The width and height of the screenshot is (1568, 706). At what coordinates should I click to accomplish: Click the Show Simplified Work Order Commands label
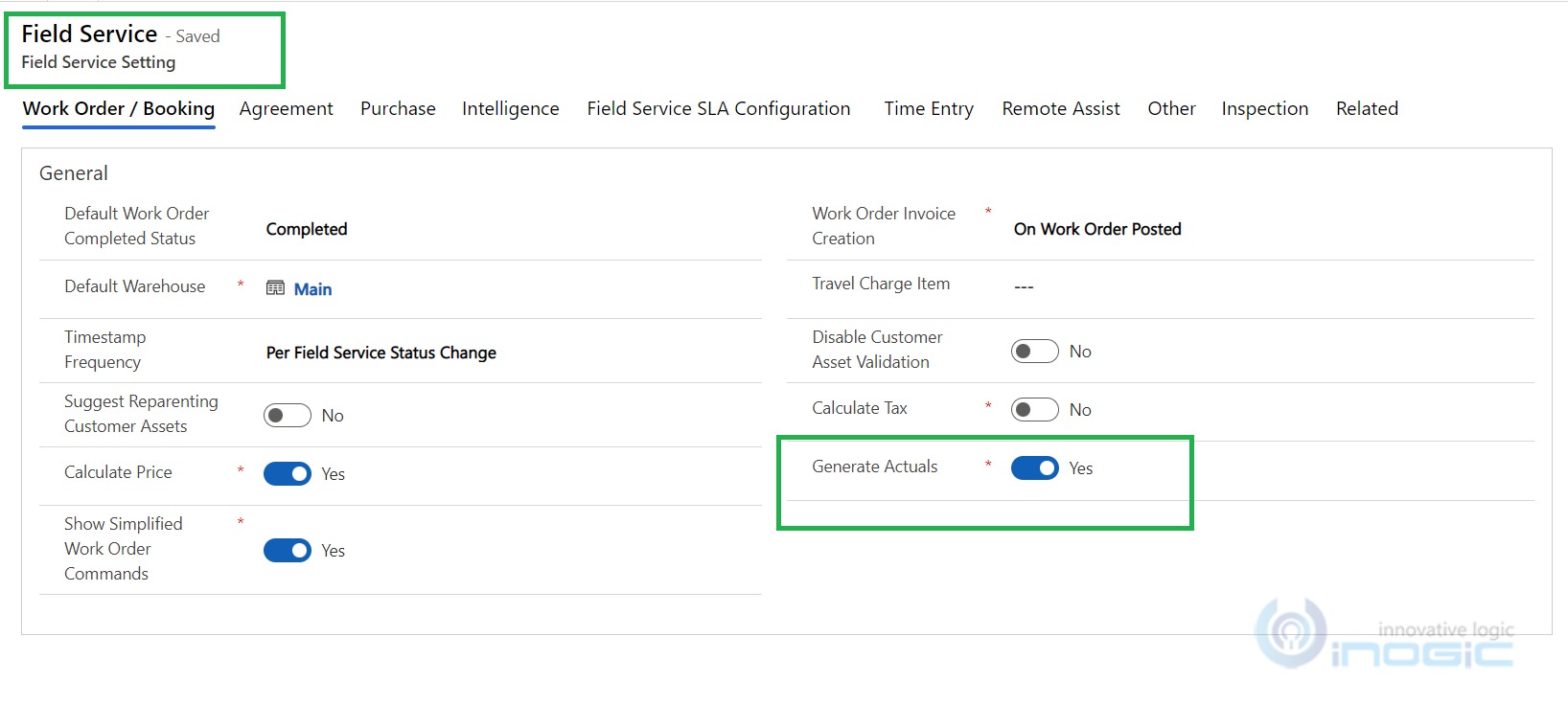tap(124, 549)
